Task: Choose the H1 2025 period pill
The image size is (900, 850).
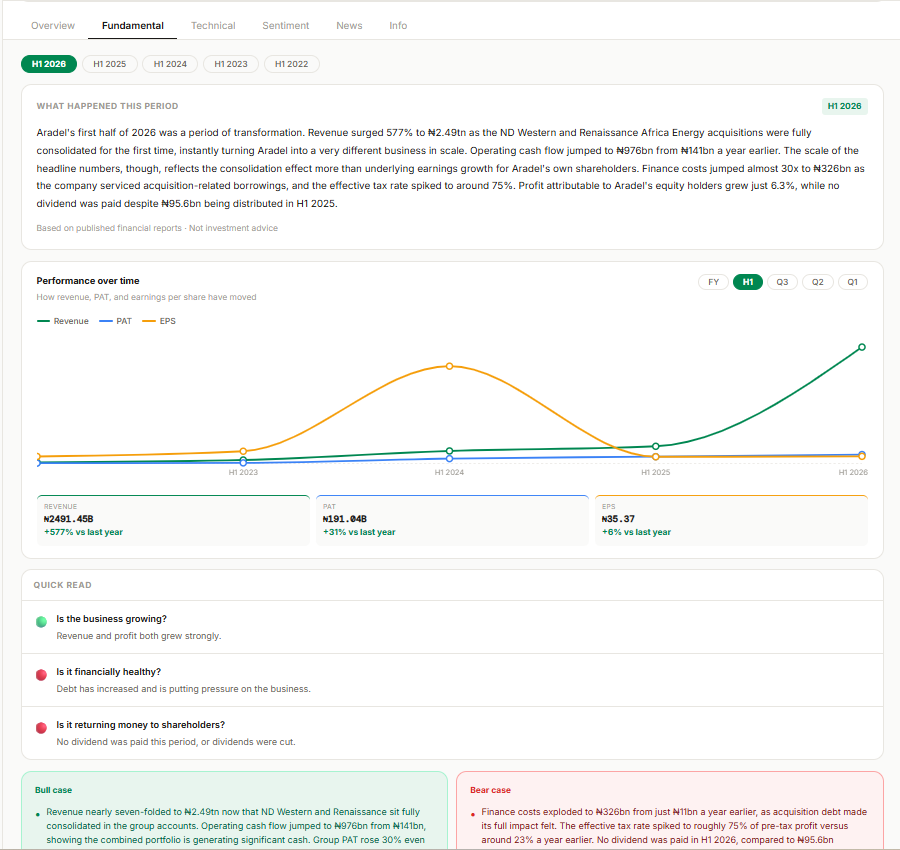Action: pyautogui.click(x=110, y=64)
